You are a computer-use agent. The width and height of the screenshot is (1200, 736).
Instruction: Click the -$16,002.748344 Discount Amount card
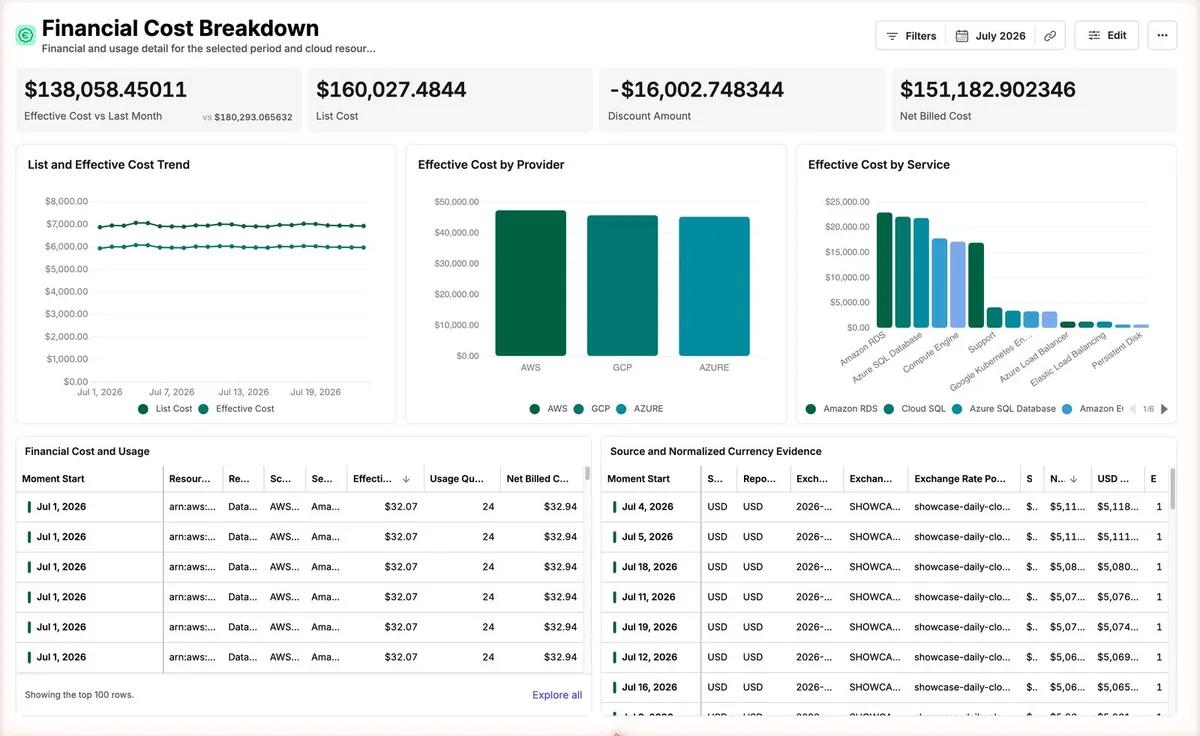click(x=742, y=100)
